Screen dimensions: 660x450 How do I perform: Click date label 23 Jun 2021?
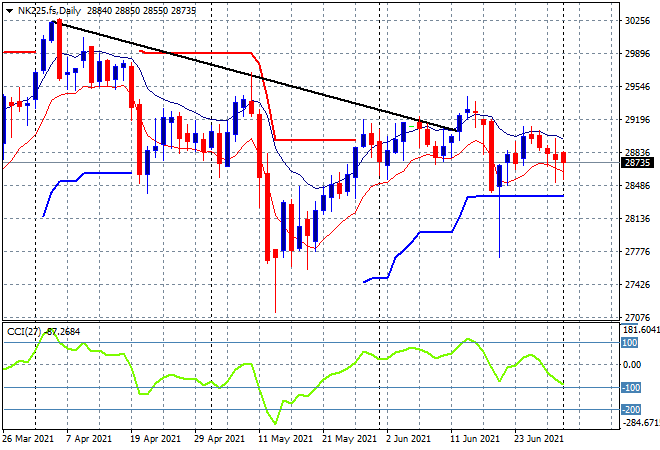(538, 439)
